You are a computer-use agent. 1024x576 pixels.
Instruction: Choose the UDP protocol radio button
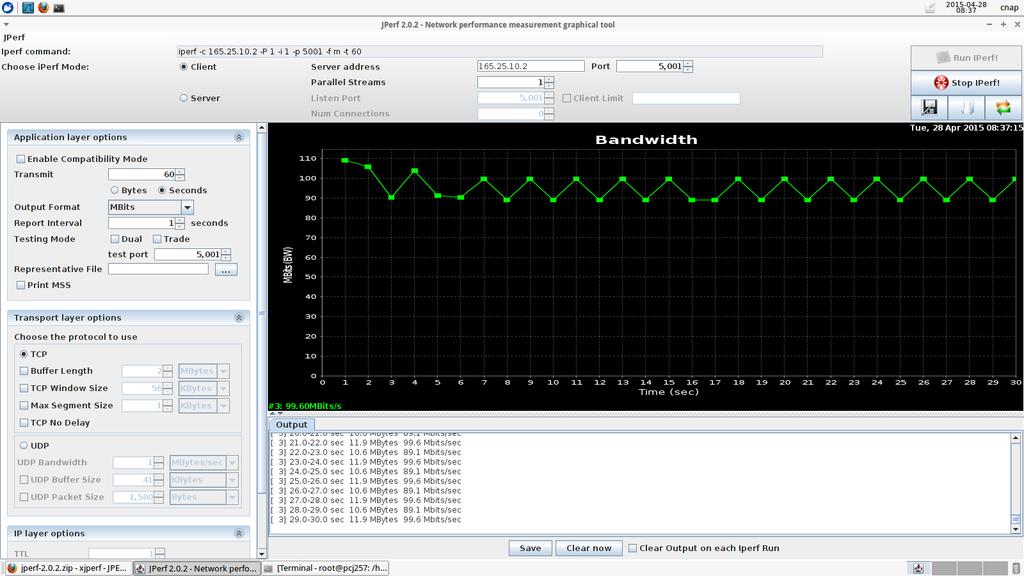click(x=24, y=445)
